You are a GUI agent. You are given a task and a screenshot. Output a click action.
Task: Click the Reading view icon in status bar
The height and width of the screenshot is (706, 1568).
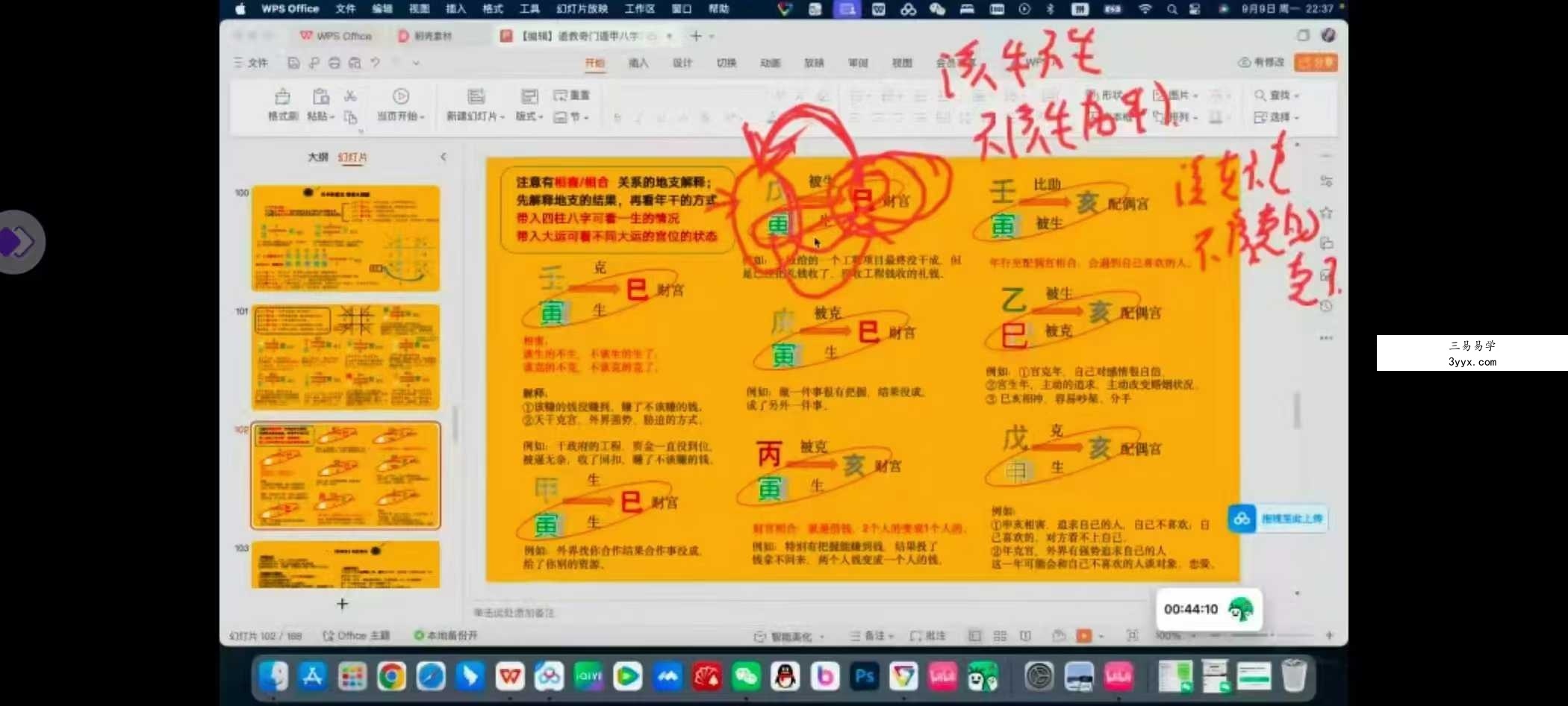click(1025, 636)
